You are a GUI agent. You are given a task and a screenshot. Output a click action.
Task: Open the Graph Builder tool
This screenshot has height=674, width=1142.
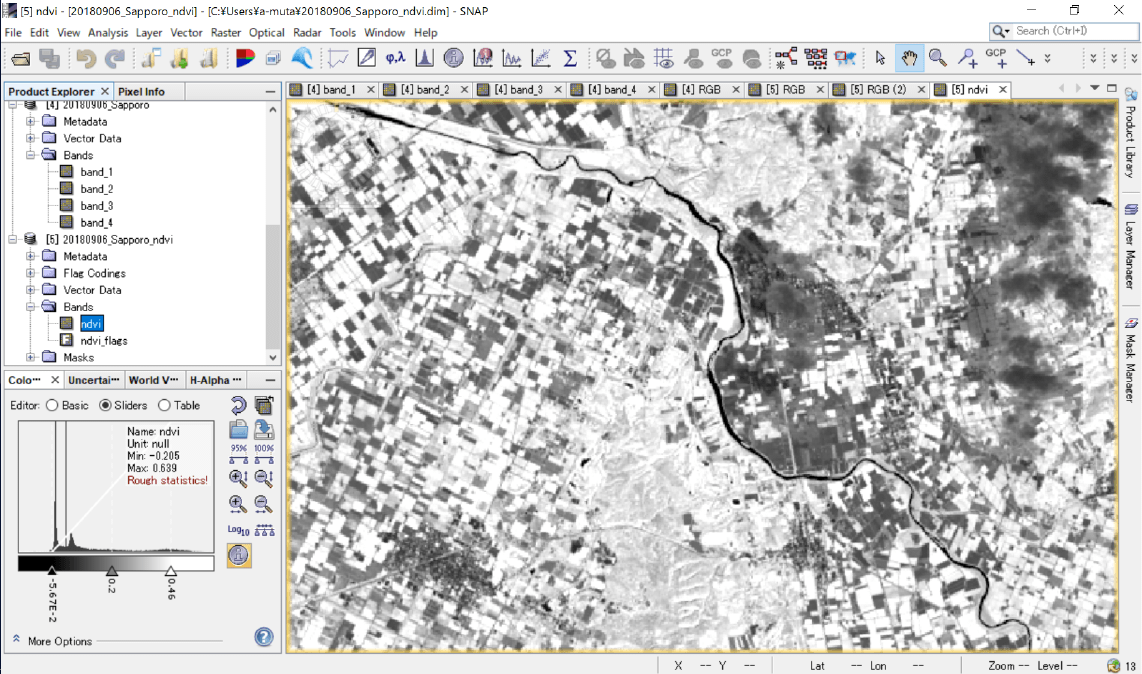(786, 58)
